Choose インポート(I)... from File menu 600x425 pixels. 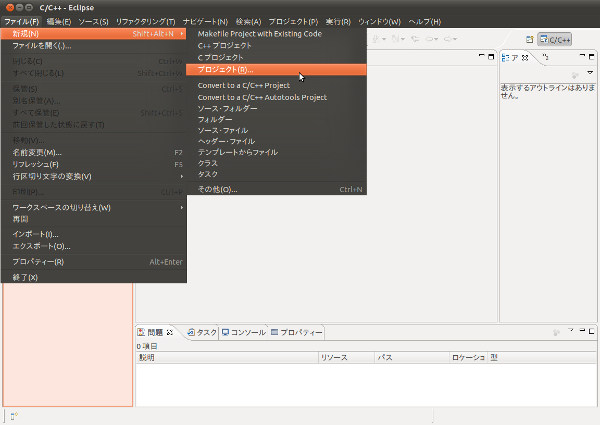pyautogui.click(x=93, y=234)
